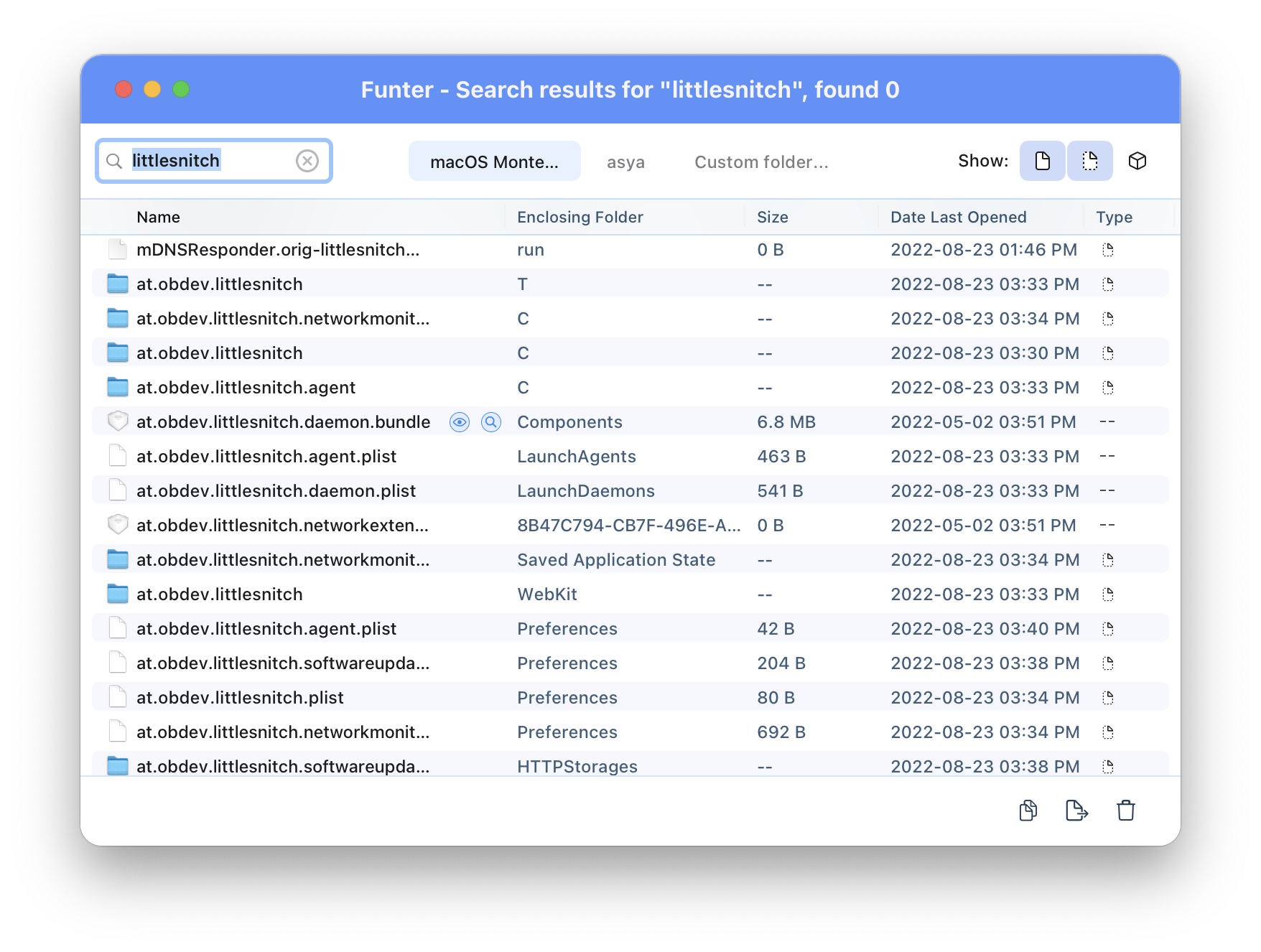Screen dimensions: 1261x952
Task: Select at.obdev.littlesnitch.daemon.plist name
Action: click(x=276, y=491)
